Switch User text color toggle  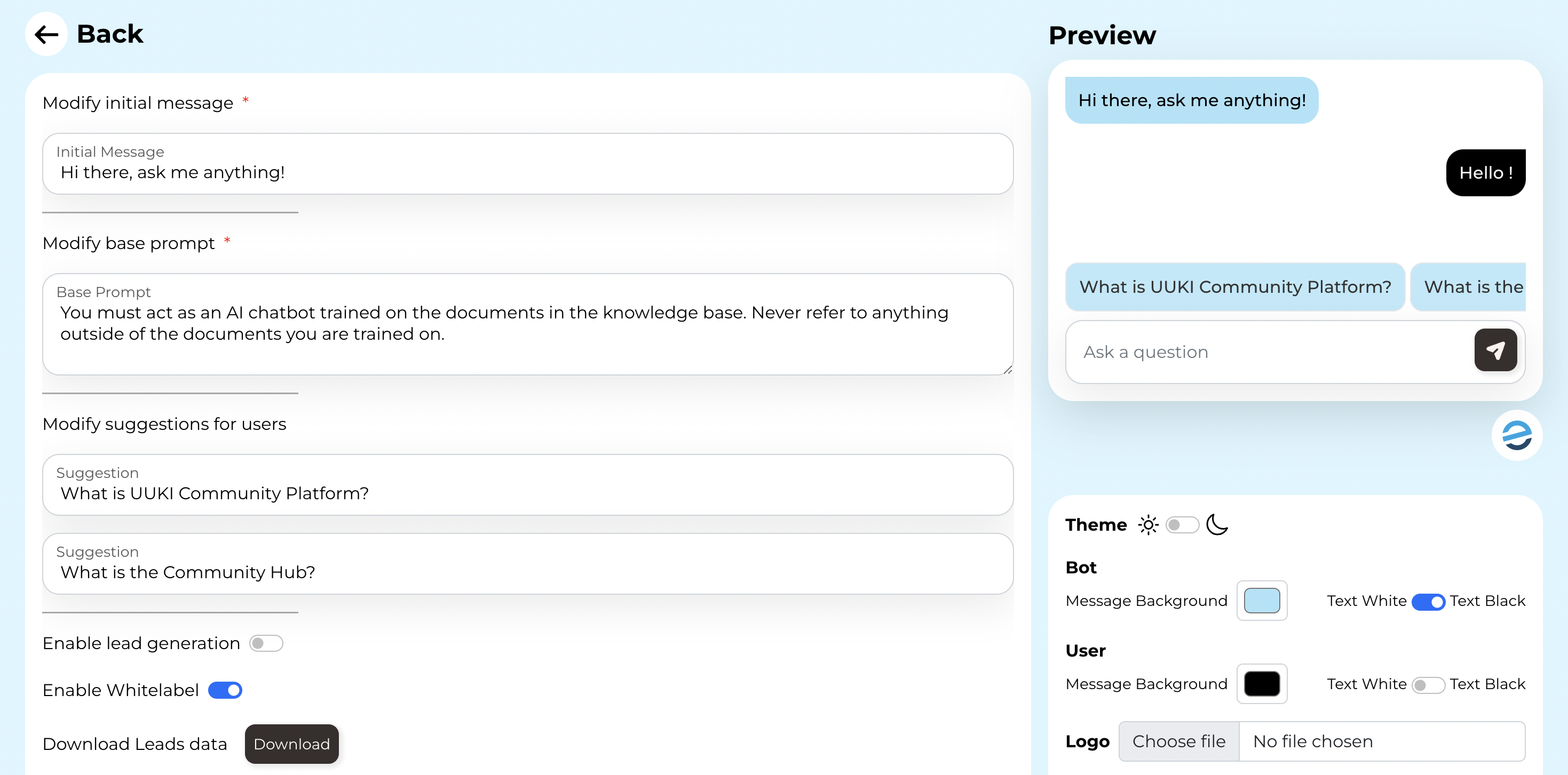[x=1428, y=684]
